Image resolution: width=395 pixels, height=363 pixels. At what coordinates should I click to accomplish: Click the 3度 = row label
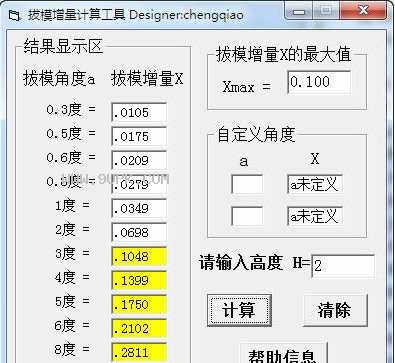click(72, 254)
